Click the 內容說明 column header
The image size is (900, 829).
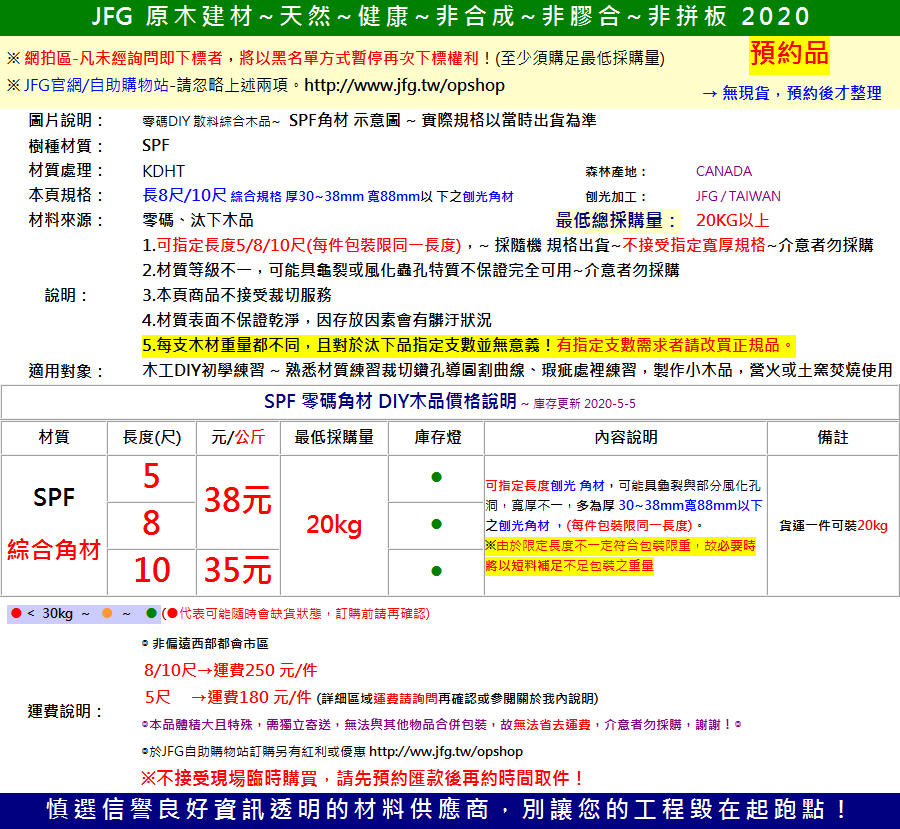click(x=626, y=437)
